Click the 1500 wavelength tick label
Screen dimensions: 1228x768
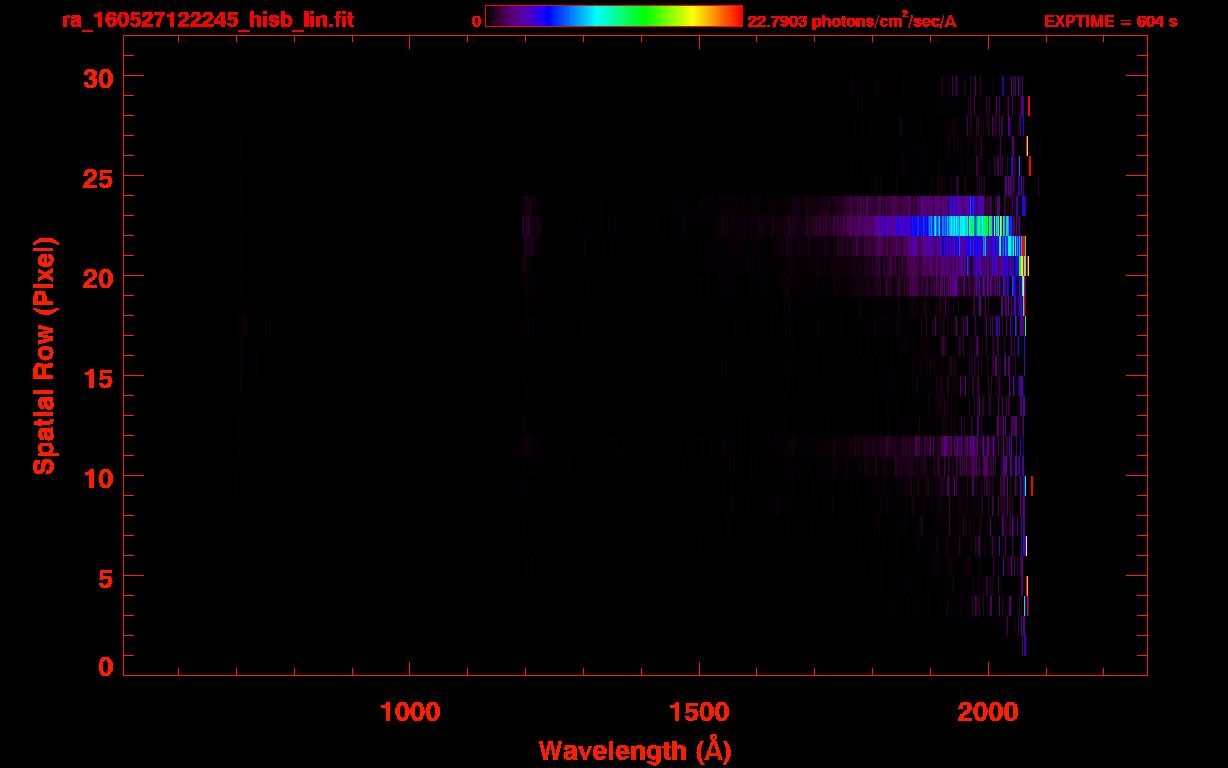[699, 712]
